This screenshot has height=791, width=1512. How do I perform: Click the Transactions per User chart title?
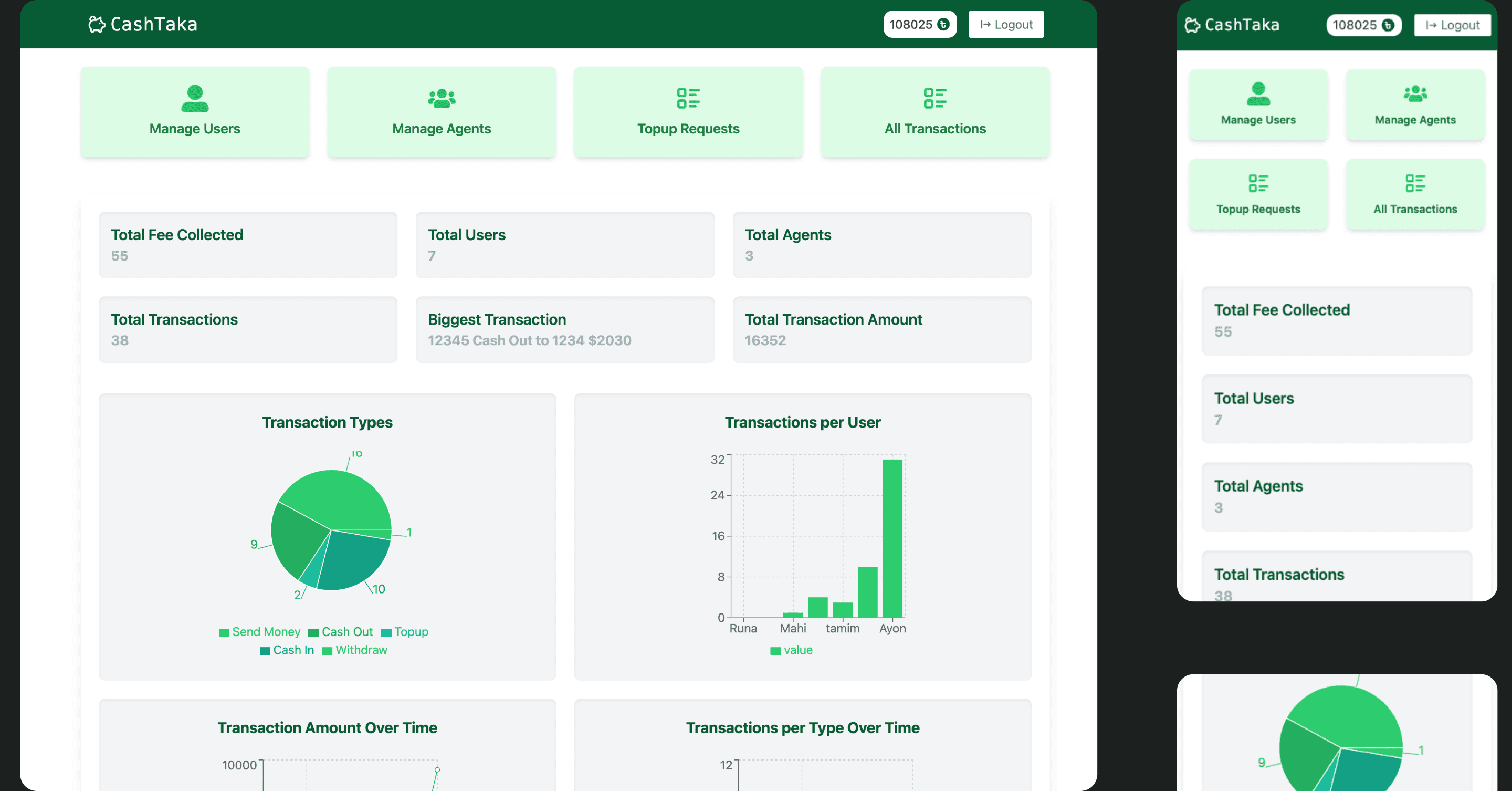803,422
